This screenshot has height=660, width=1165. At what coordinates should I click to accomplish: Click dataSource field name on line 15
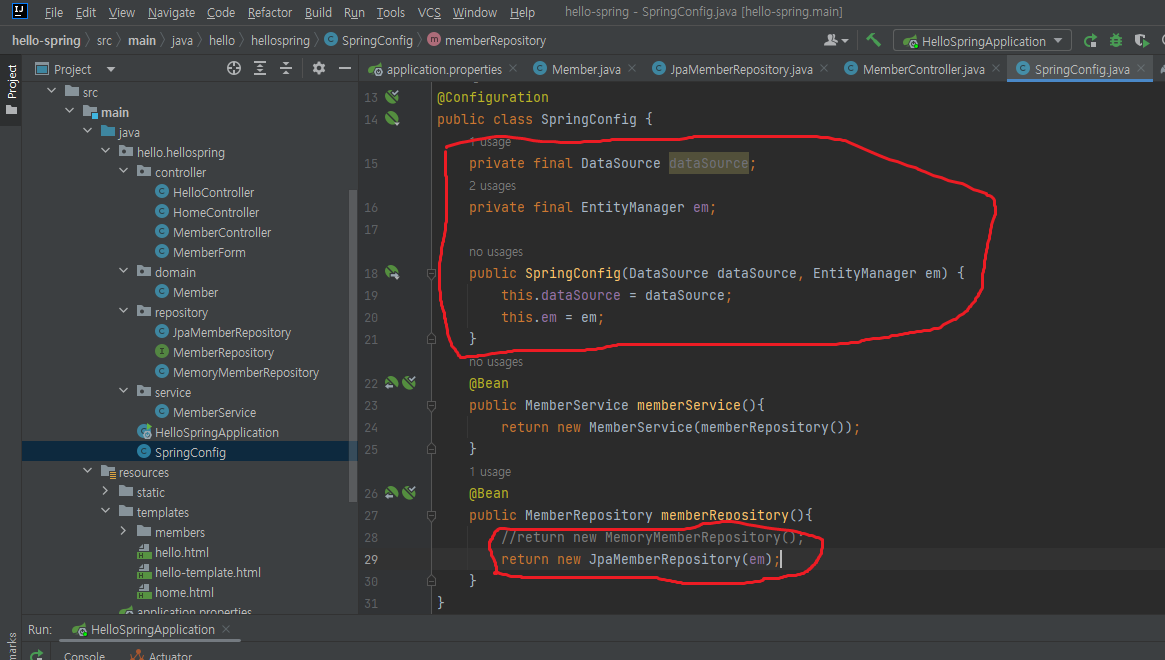point(708,163)
